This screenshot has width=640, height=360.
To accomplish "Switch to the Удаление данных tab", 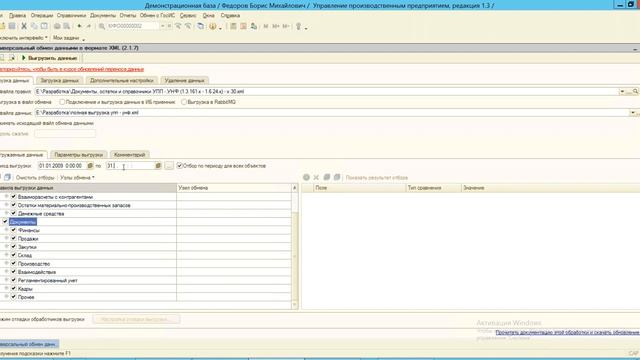I will coord(184,80).
